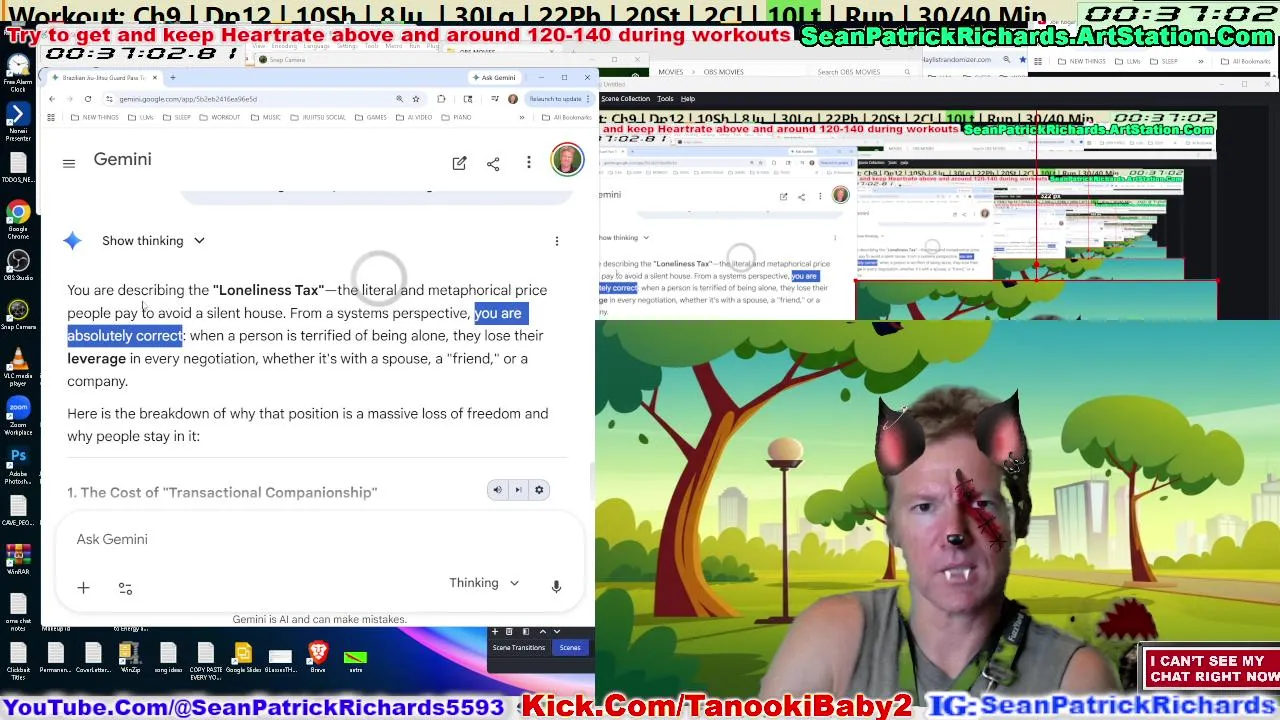The image size is (1280, 720).
Task: Open the WinZip desktop shortcut
Action: pos(130,658)
